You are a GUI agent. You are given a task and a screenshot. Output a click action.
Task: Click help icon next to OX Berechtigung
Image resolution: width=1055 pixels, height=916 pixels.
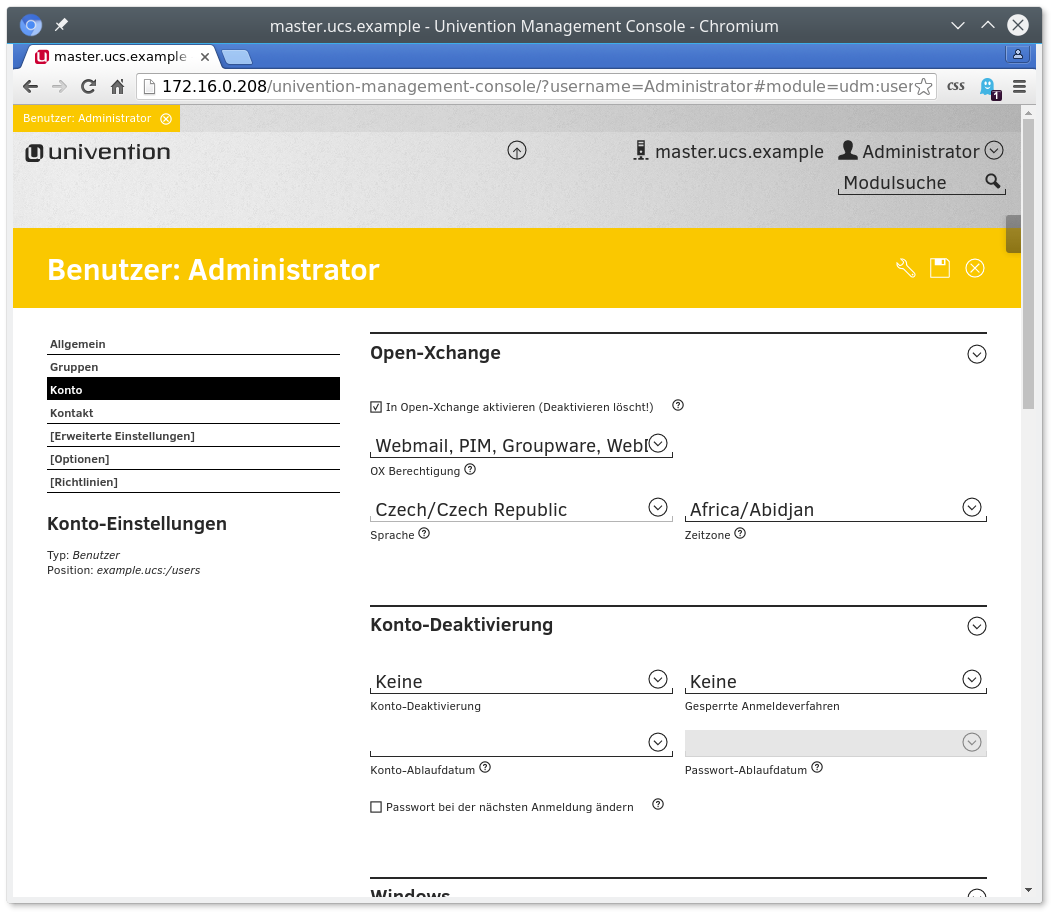click(x=470, y=469)
